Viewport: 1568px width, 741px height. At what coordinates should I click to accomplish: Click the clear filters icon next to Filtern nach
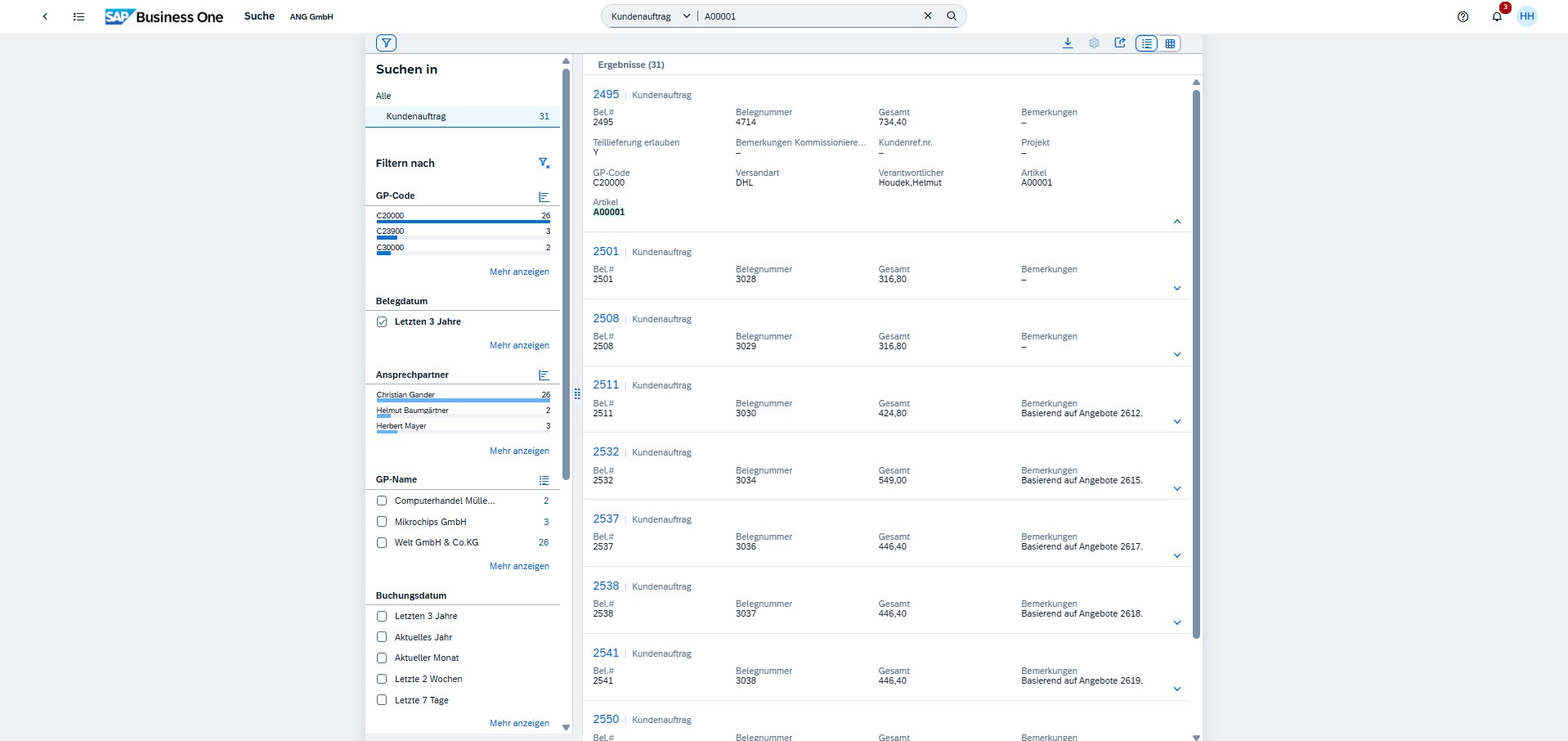(544, 163)
